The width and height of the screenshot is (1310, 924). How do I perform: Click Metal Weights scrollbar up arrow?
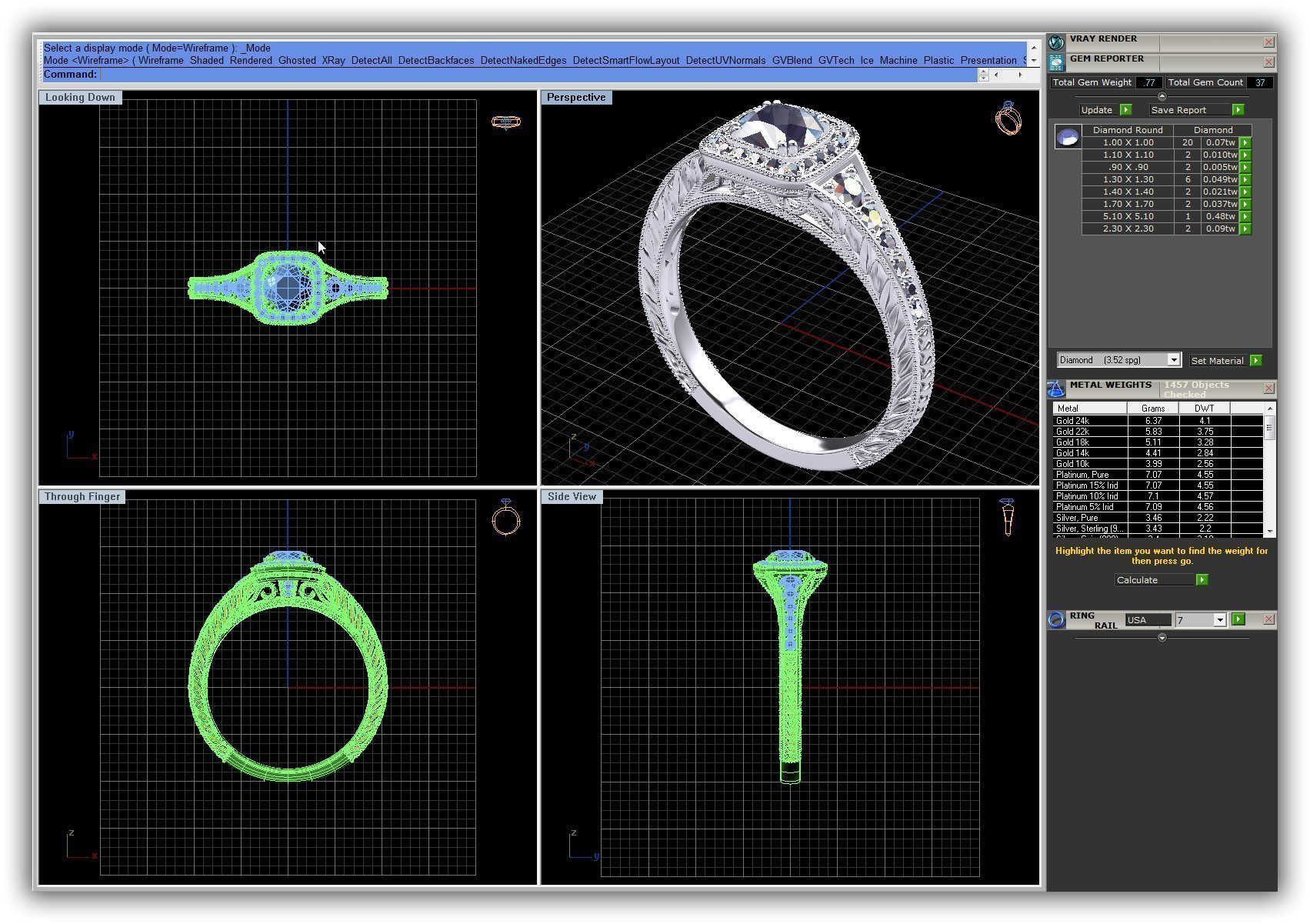tap(1269, 407)
